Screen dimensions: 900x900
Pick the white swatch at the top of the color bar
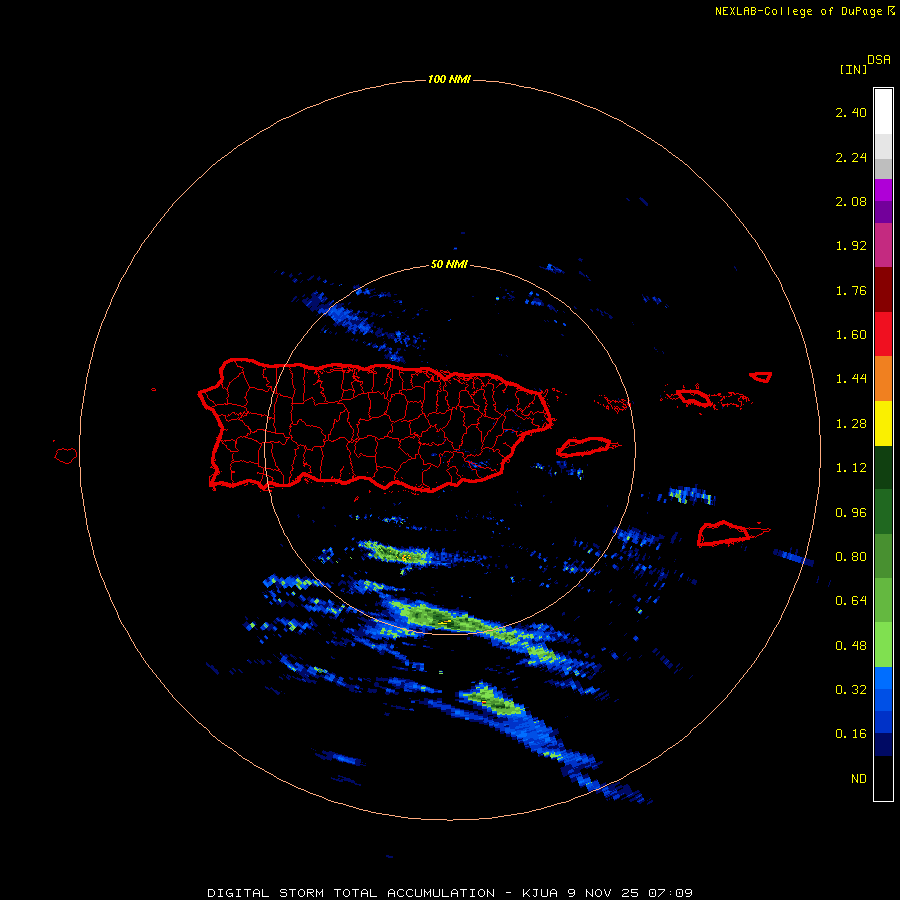tap(883, 111)
